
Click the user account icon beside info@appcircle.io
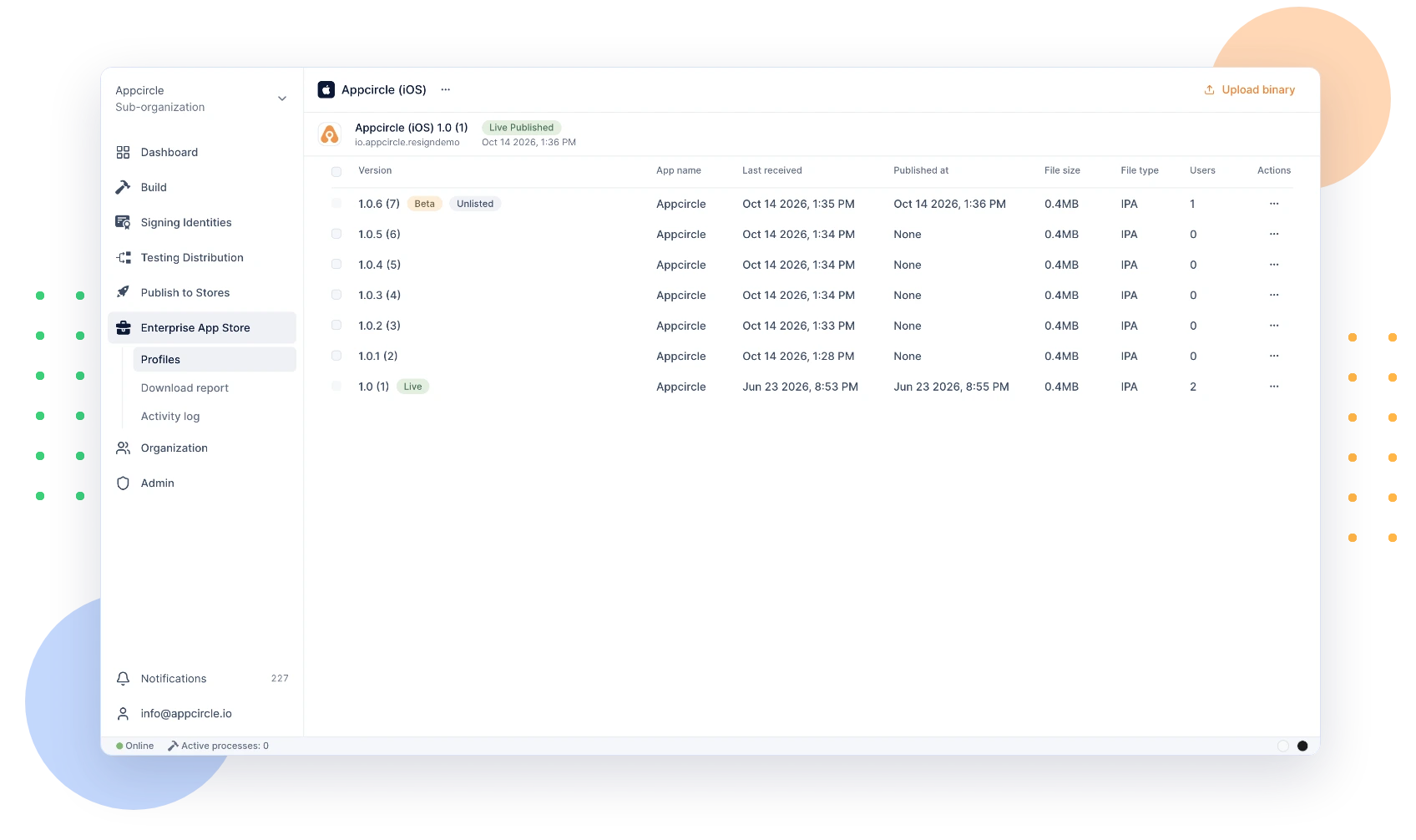click(x=123, y=713)
